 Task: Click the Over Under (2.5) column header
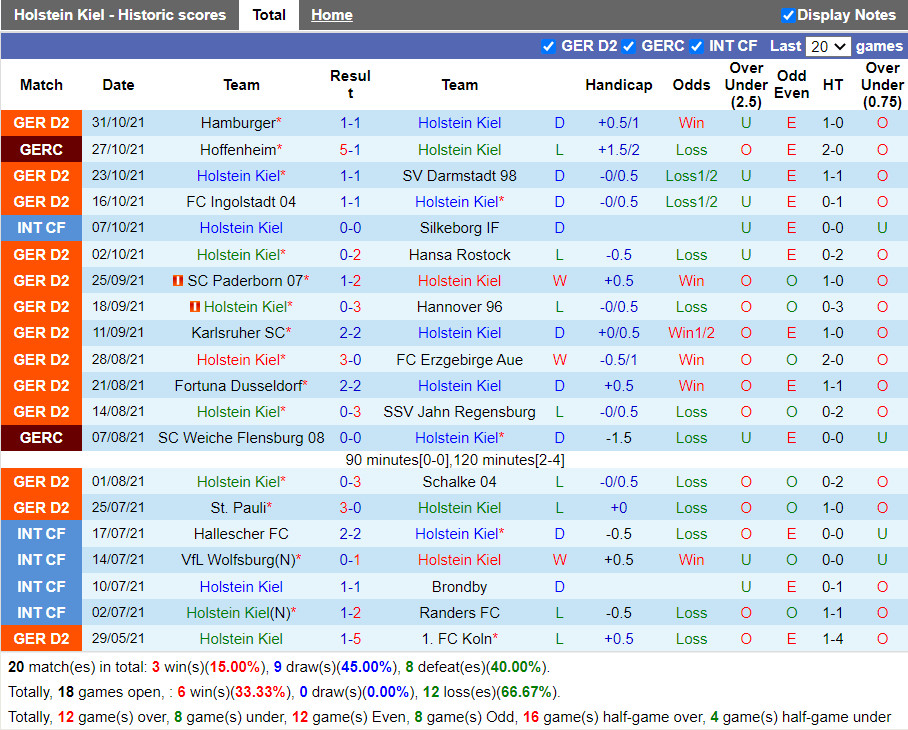click(746, 85)
